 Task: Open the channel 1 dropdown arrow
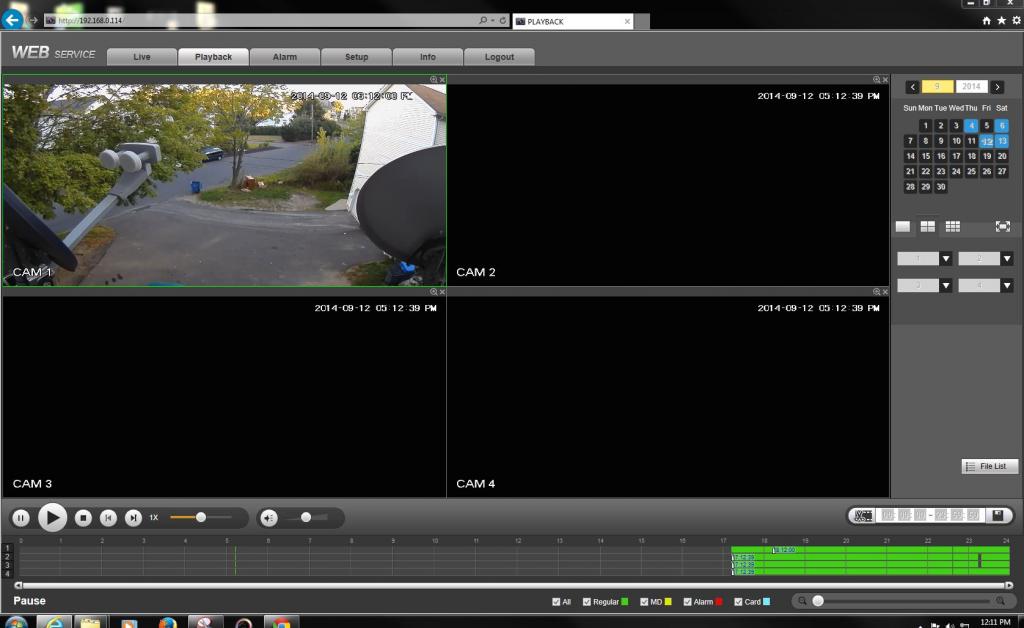point(946,259)
